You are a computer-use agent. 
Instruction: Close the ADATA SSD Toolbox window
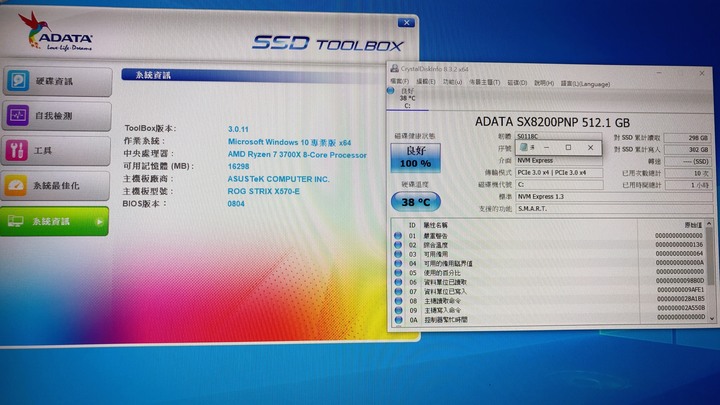tap(406, 22)
